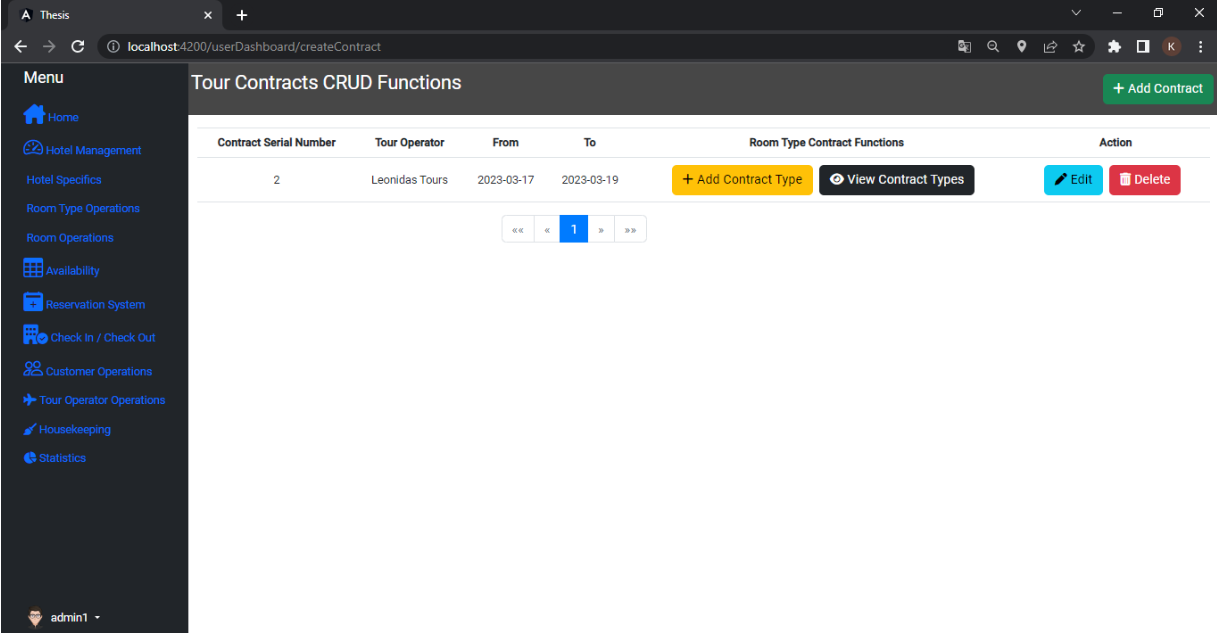Click the browser address bar URL

point(254,46)
